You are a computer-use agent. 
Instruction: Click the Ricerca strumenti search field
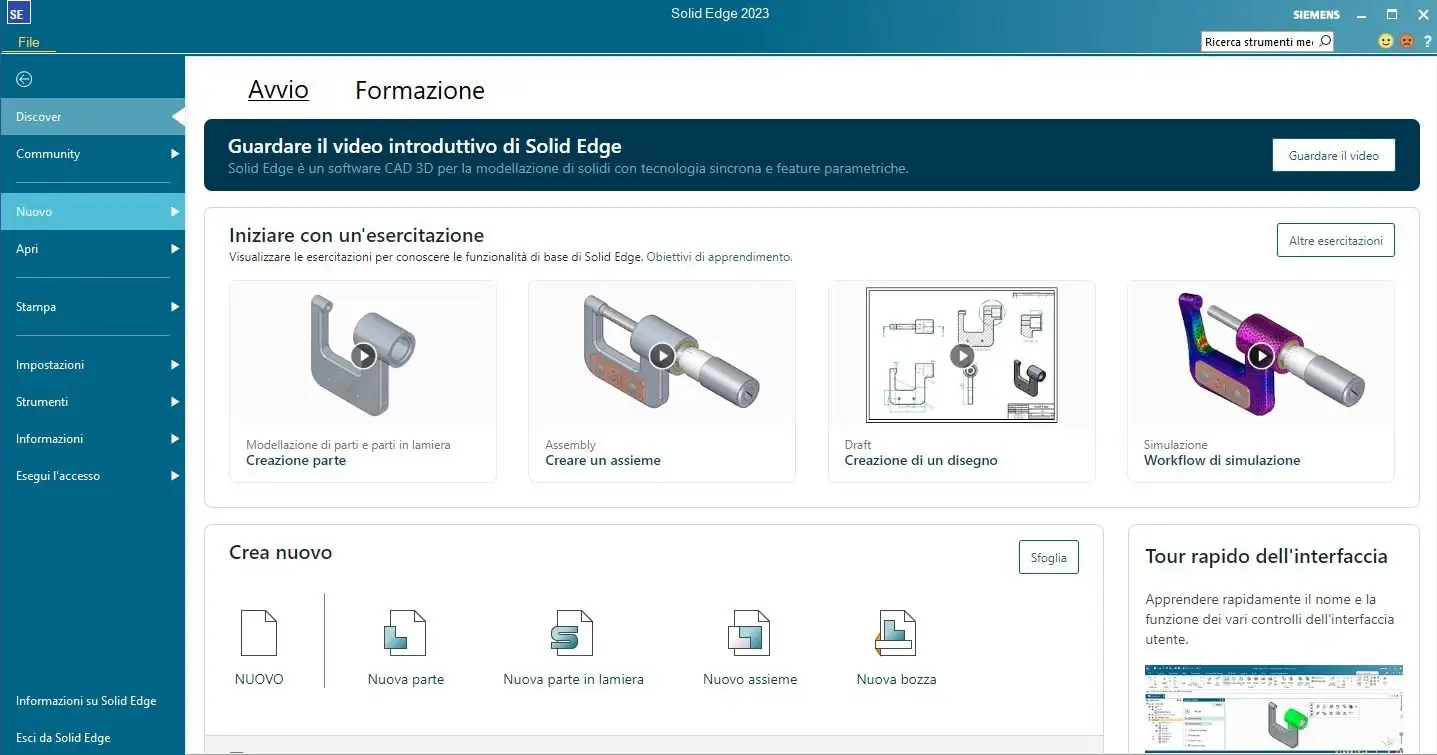click(x=1259, y=42)
